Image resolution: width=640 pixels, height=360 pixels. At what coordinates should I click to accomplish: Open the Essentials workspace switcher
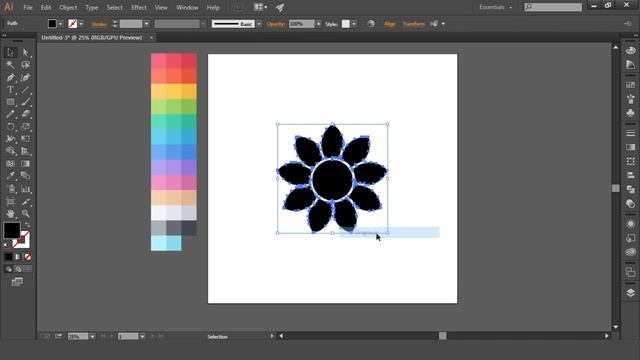click(496, 7)
